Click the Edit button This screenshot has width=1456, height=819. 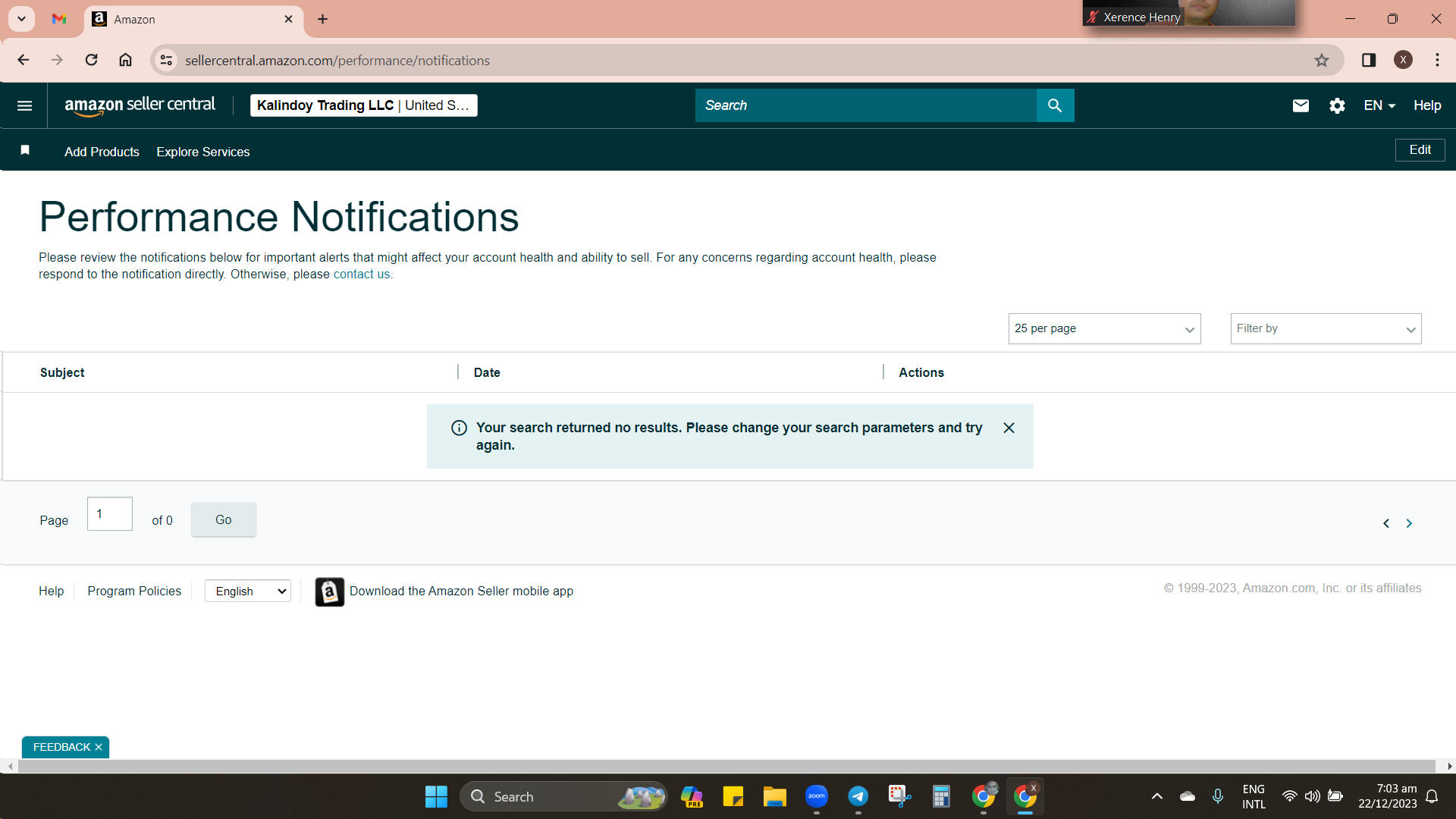1420,150
